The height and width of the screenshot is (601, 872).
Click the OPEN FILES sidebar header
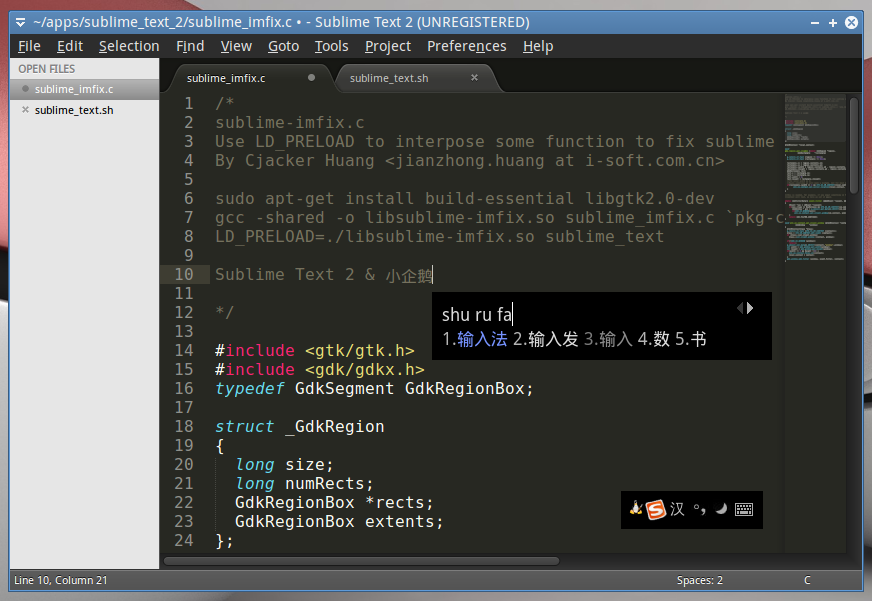click(x=47, y=69)
